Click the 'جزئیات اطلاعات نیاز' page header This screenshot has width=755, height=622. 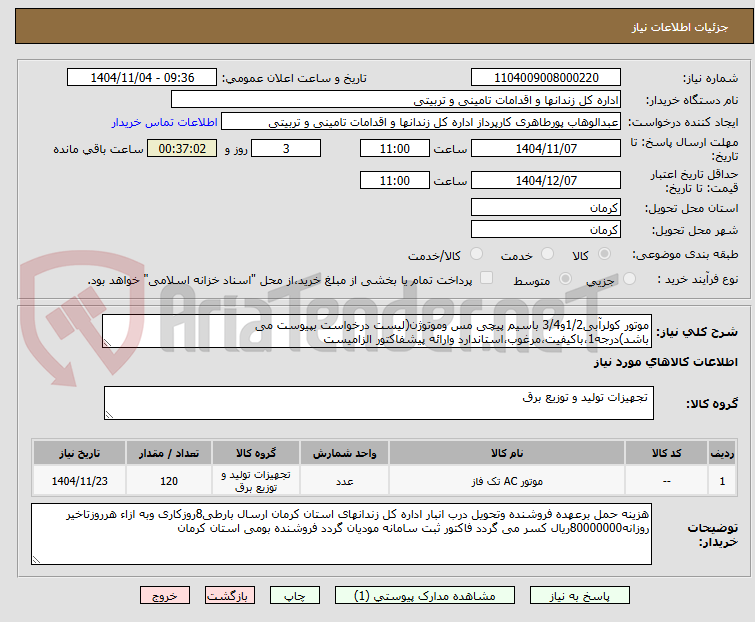pyautogui.click(x=679, y=27)
